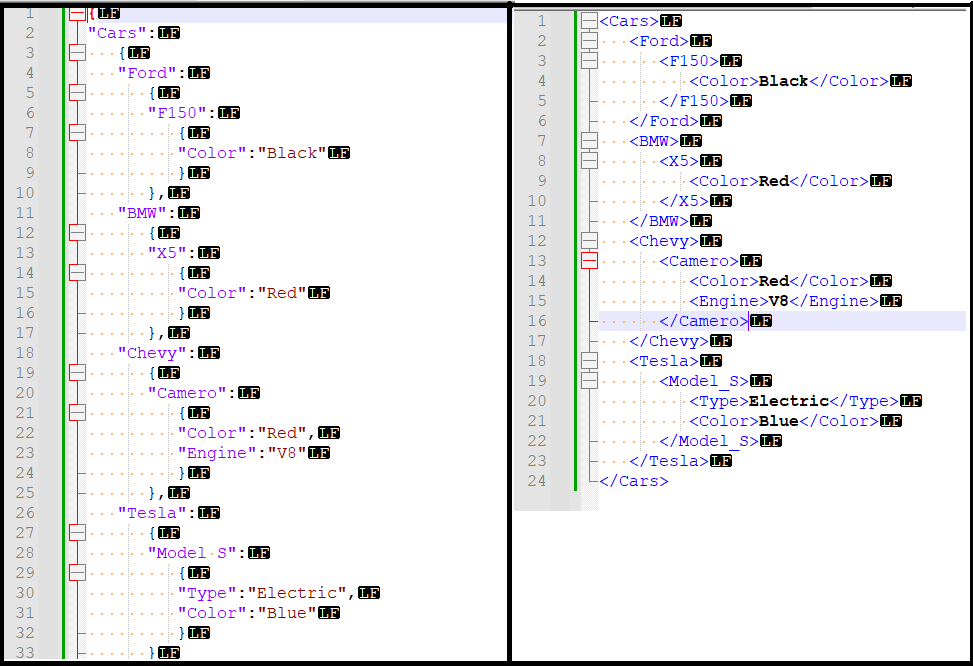
Task: Collapse the <Tesla> element fold marker
Action: [x=590, y=361]
